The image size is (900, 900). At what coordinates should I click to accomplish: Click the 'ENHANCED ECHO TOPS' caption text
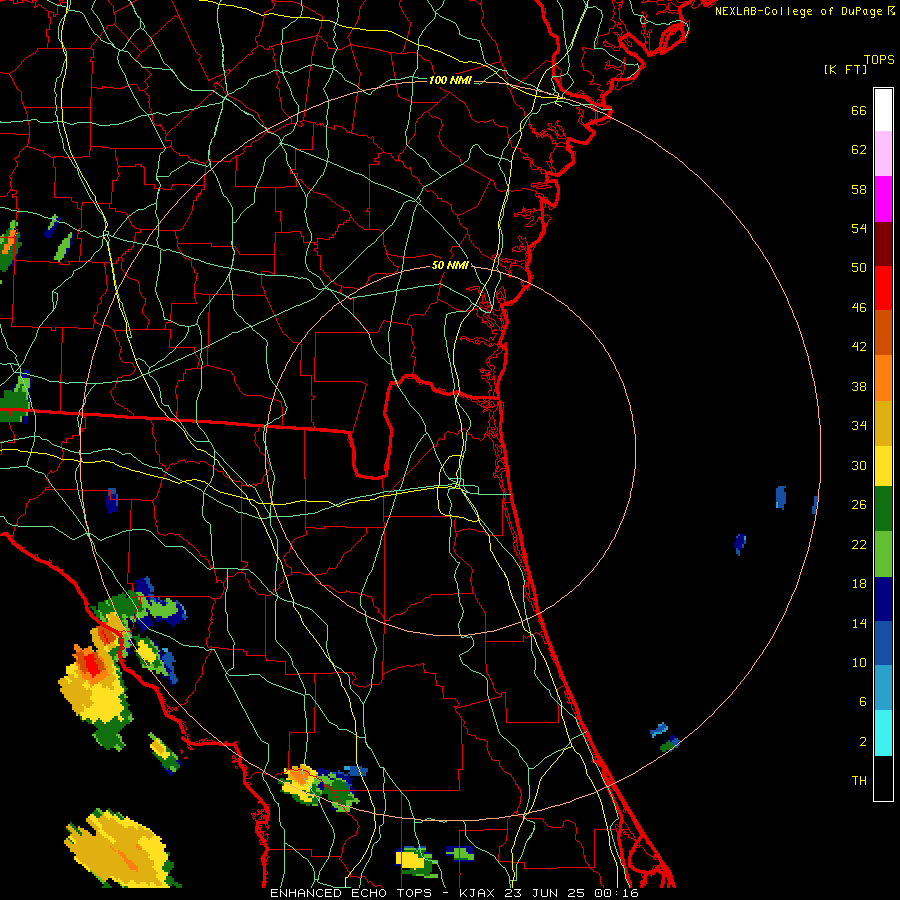351,893
